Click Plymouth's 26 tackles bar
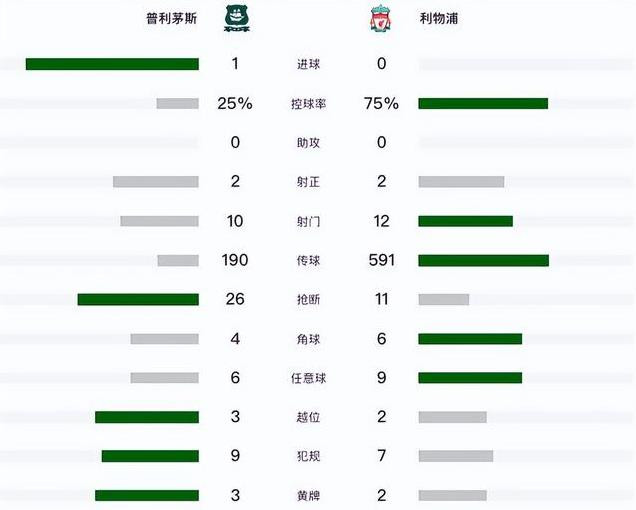The width and height of the screenshot is (636, 510). [x=138, y=299]
